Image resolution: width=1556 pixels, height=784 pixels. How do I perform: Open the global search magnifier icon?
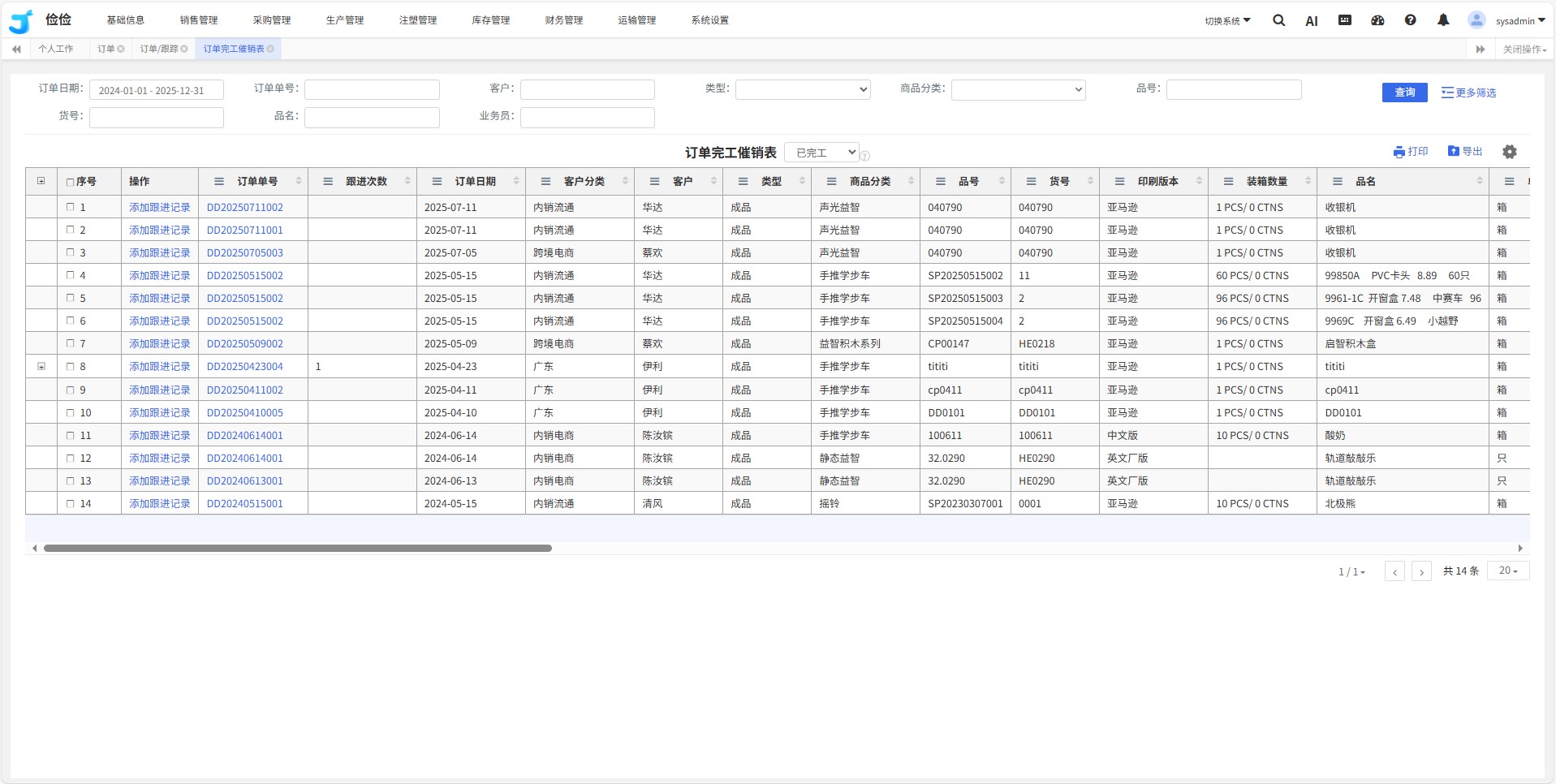[1278, 20]
